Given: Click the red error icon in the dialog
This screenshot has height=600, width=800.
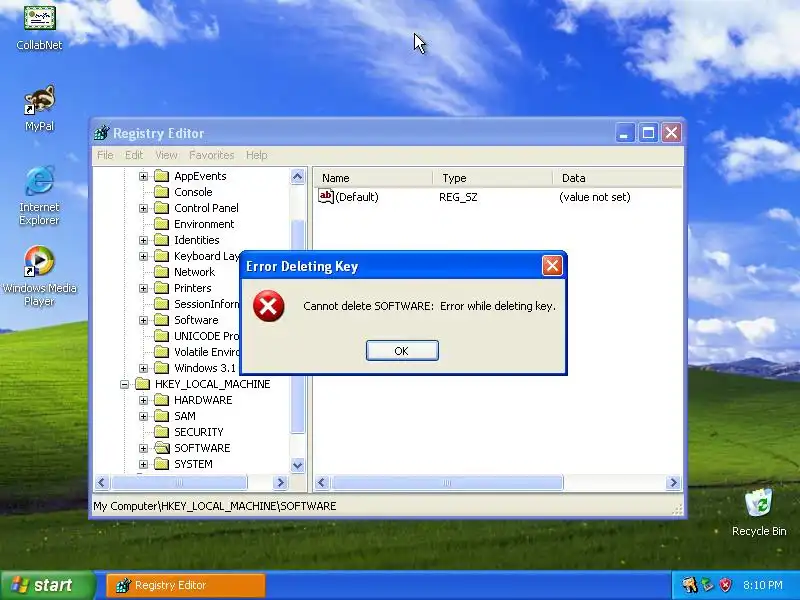Looking at the screenshot, I should pyautogui.click(x=268, y=306).
